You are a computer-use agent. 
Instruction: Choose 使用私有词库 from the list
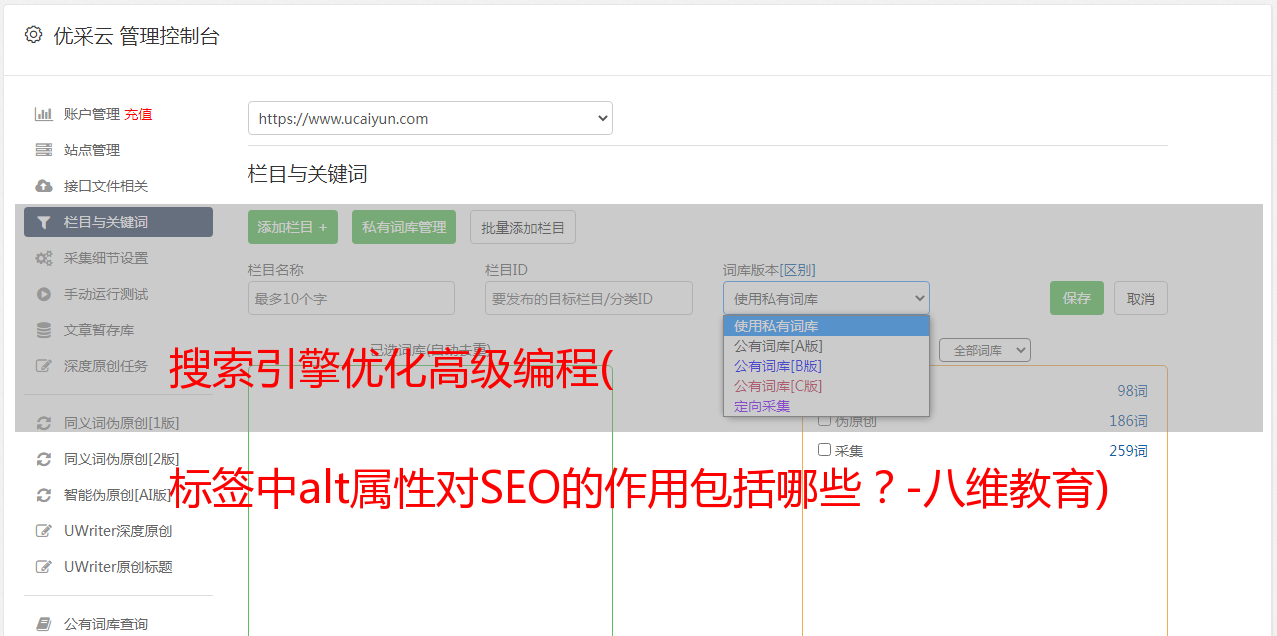coord(826,326)
